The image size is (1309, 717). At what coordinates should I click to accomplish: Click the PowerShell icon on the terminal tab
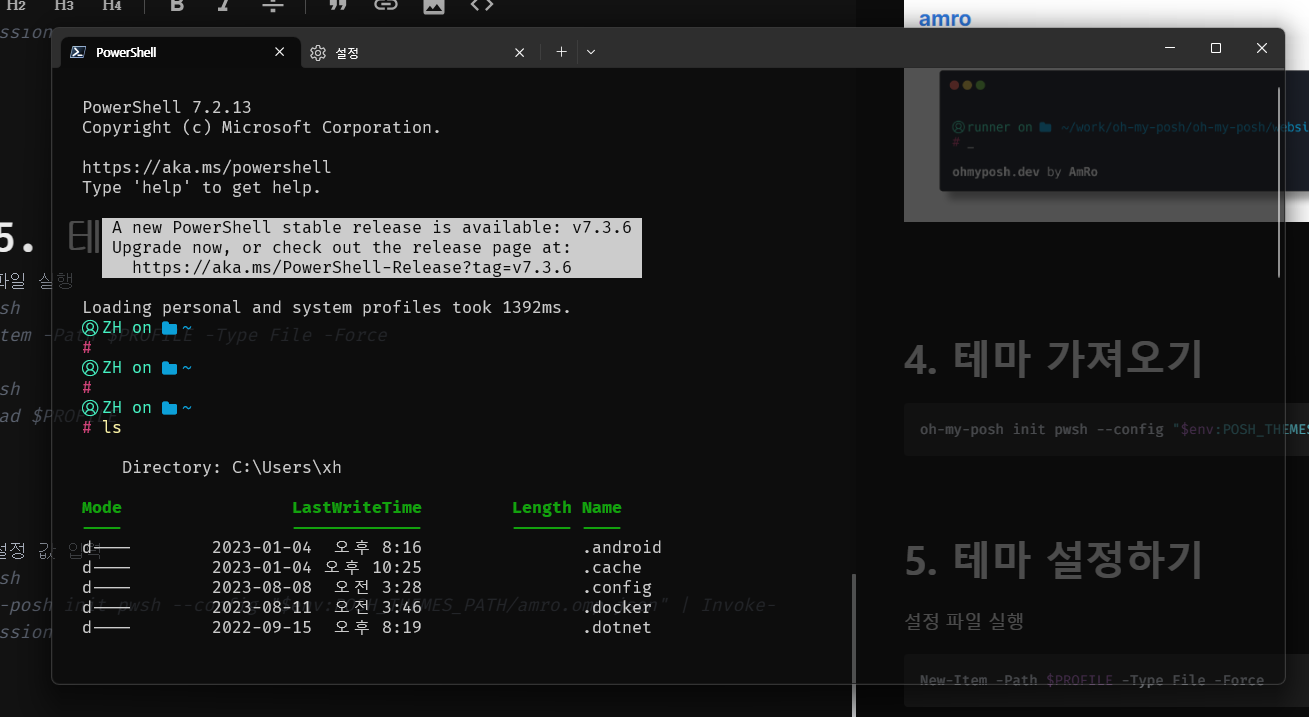pos(77,52)
